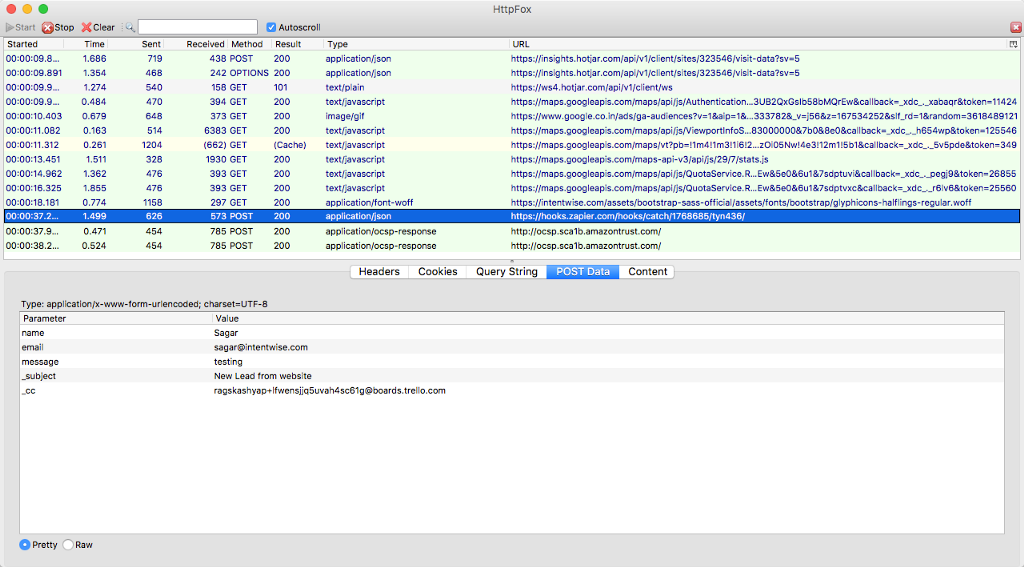Click the Parameter column header
Screen dimensions: 1024x567
pos(116,319)
